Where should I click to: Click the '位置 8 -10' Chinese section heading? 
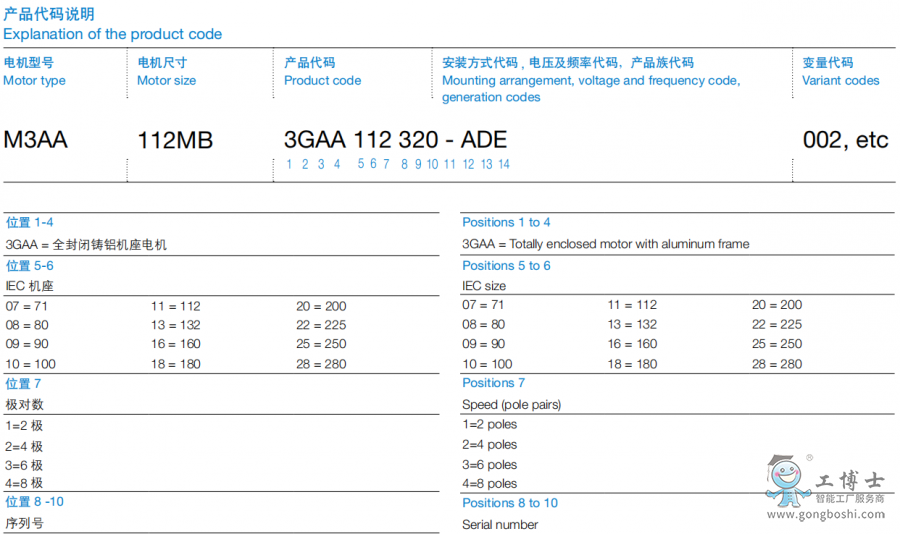[x=34, y=502]
